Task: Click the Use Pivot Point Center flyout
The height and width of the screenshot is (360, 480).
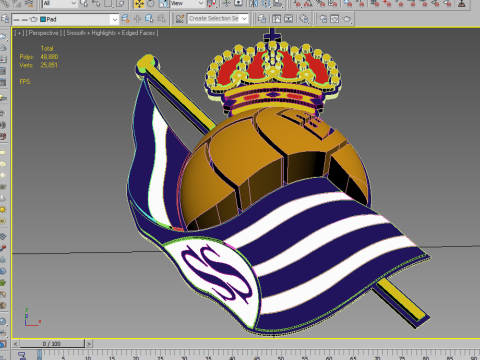Action: click(x=212, y=4)
